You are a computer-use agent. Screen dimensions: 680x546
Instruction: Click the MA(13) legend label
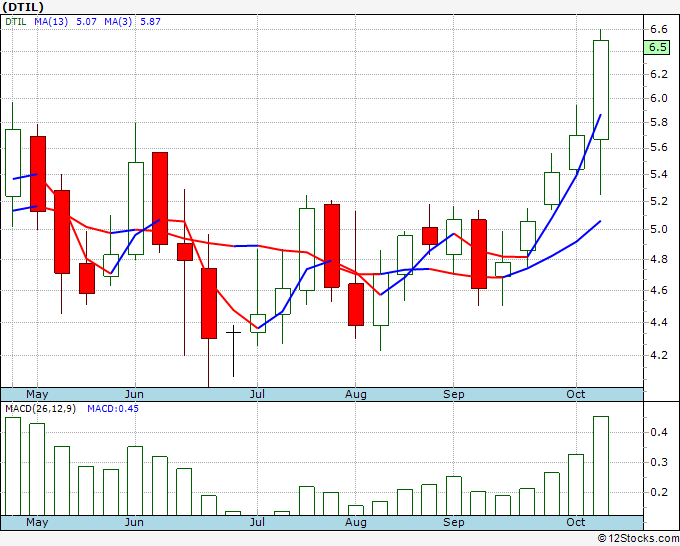51,22
